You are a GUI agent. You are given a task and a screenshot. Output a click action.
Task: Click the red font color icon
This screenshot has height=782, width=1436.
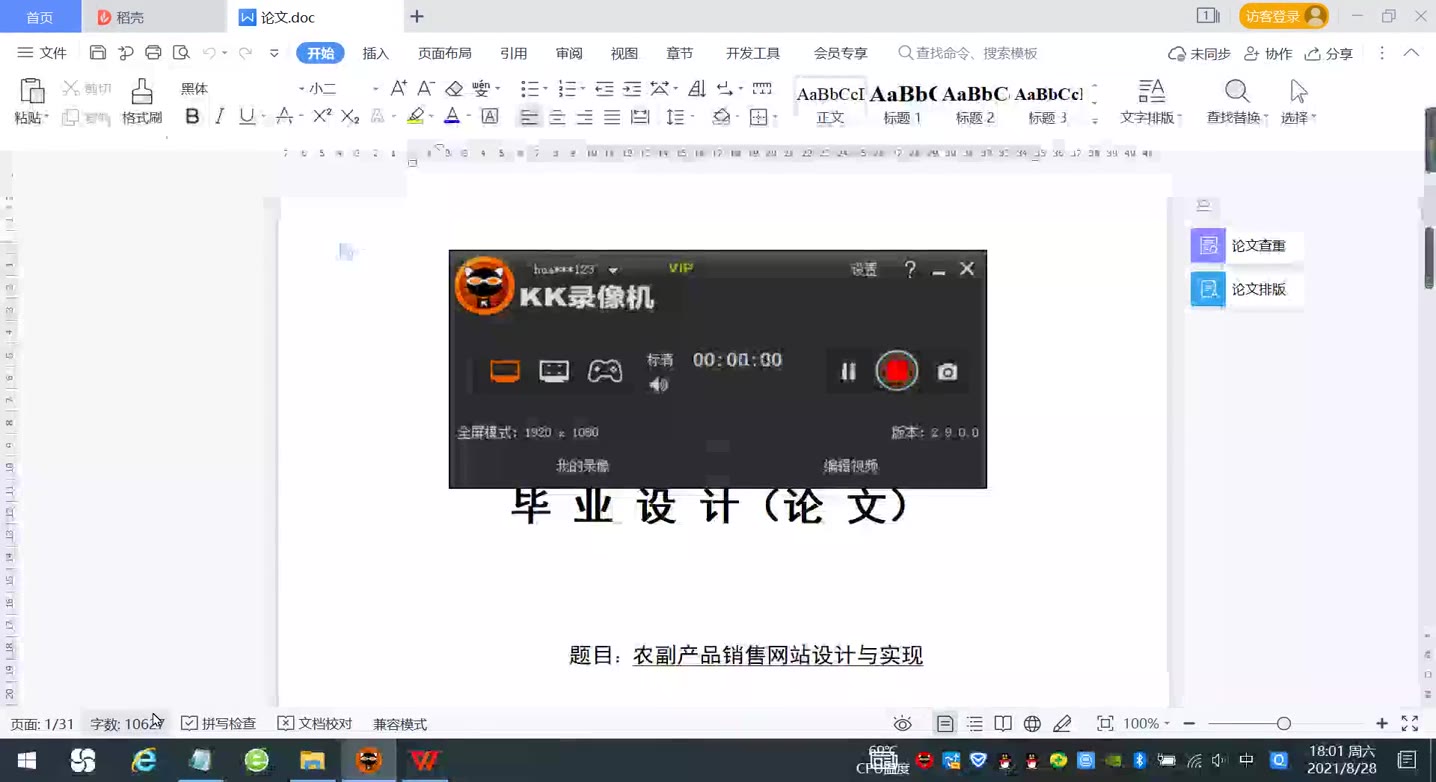coord(452,117)
